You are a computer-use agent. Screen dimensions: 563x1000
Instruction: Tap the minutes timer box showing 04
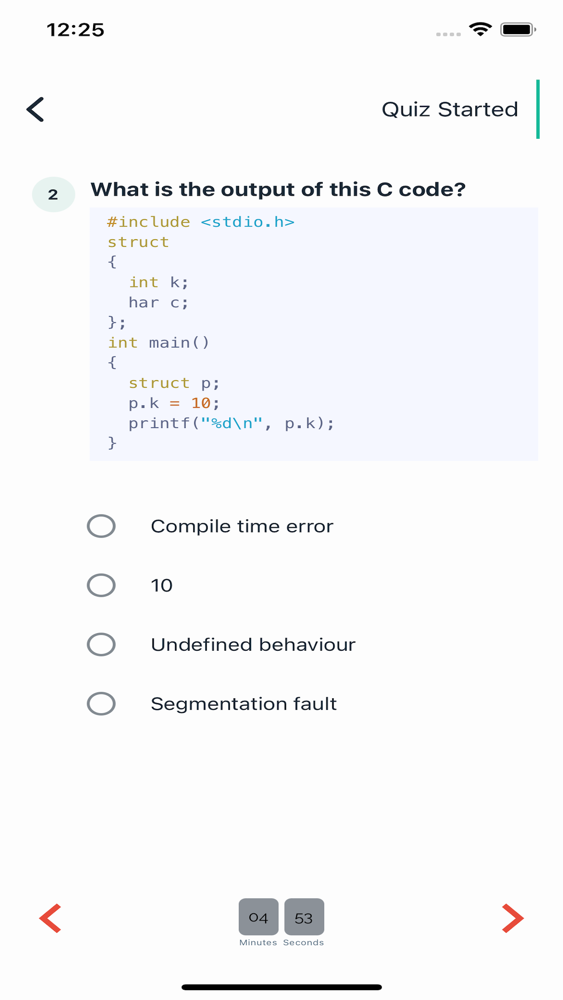pyautogui.click(x=258, y=917)
